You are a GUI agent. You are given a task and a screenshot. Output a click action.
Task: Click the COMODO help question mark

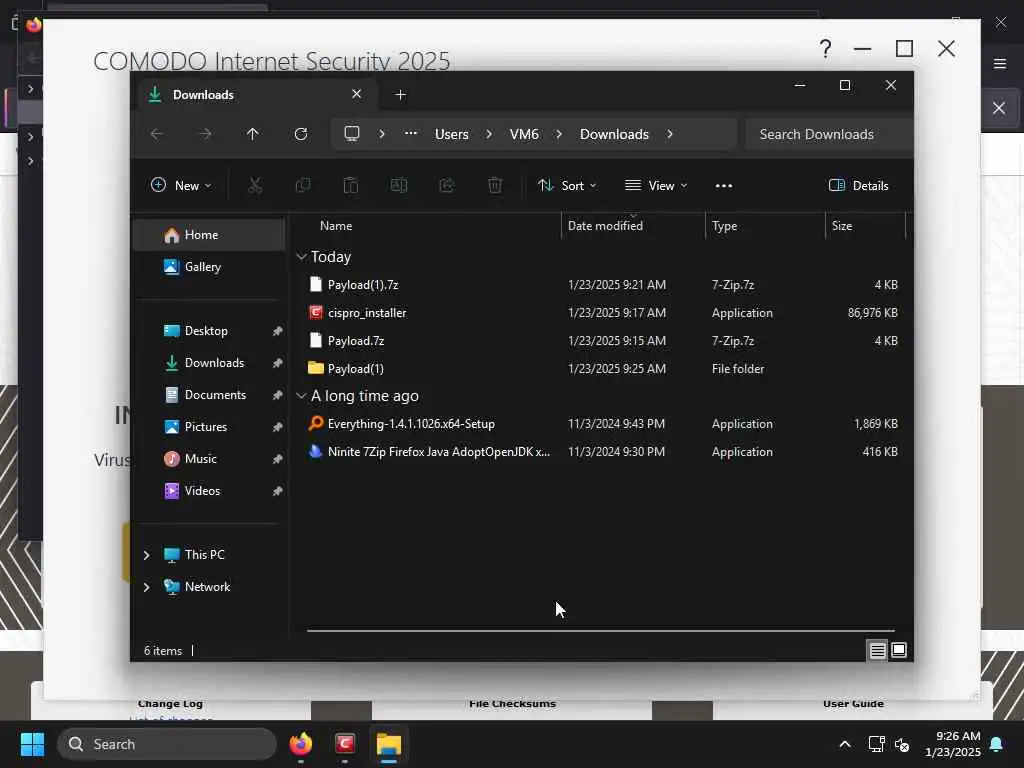[x=825, y=49]
